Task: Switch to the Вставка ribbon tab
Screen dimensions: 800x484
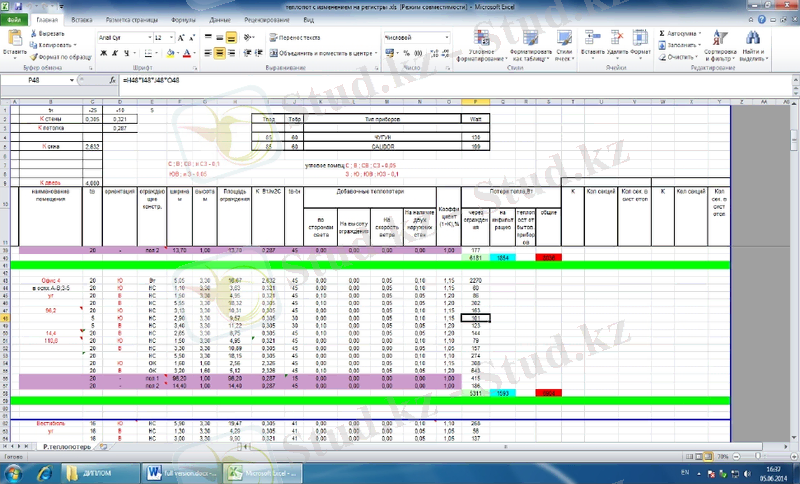Action: [x=83, y=19]
